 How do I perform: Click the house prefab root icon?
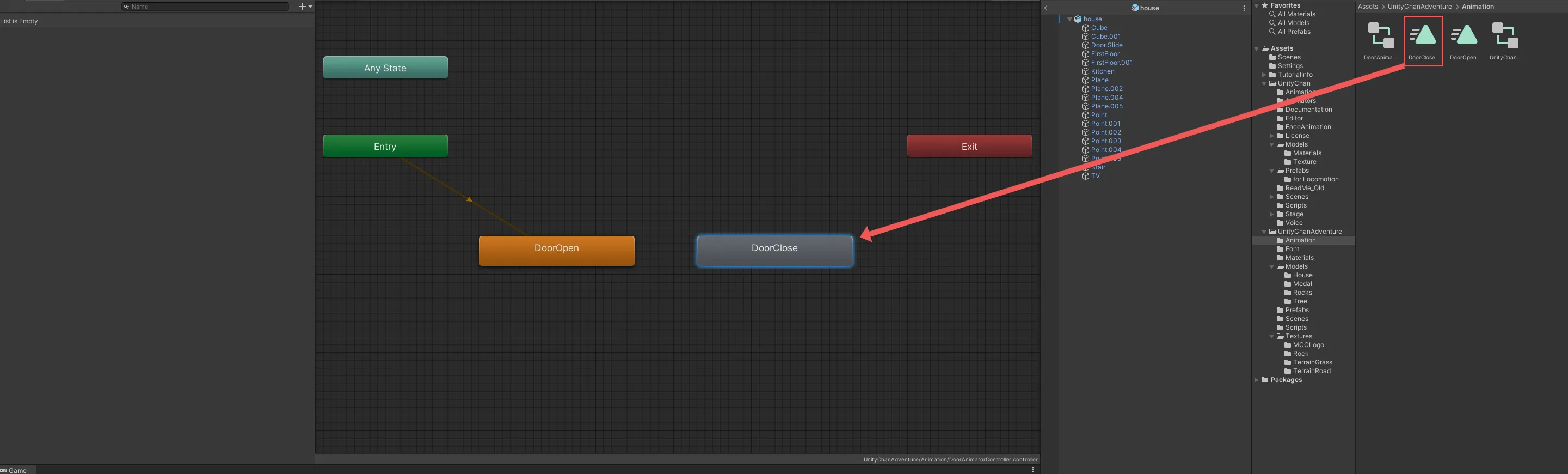(1078, 20)
